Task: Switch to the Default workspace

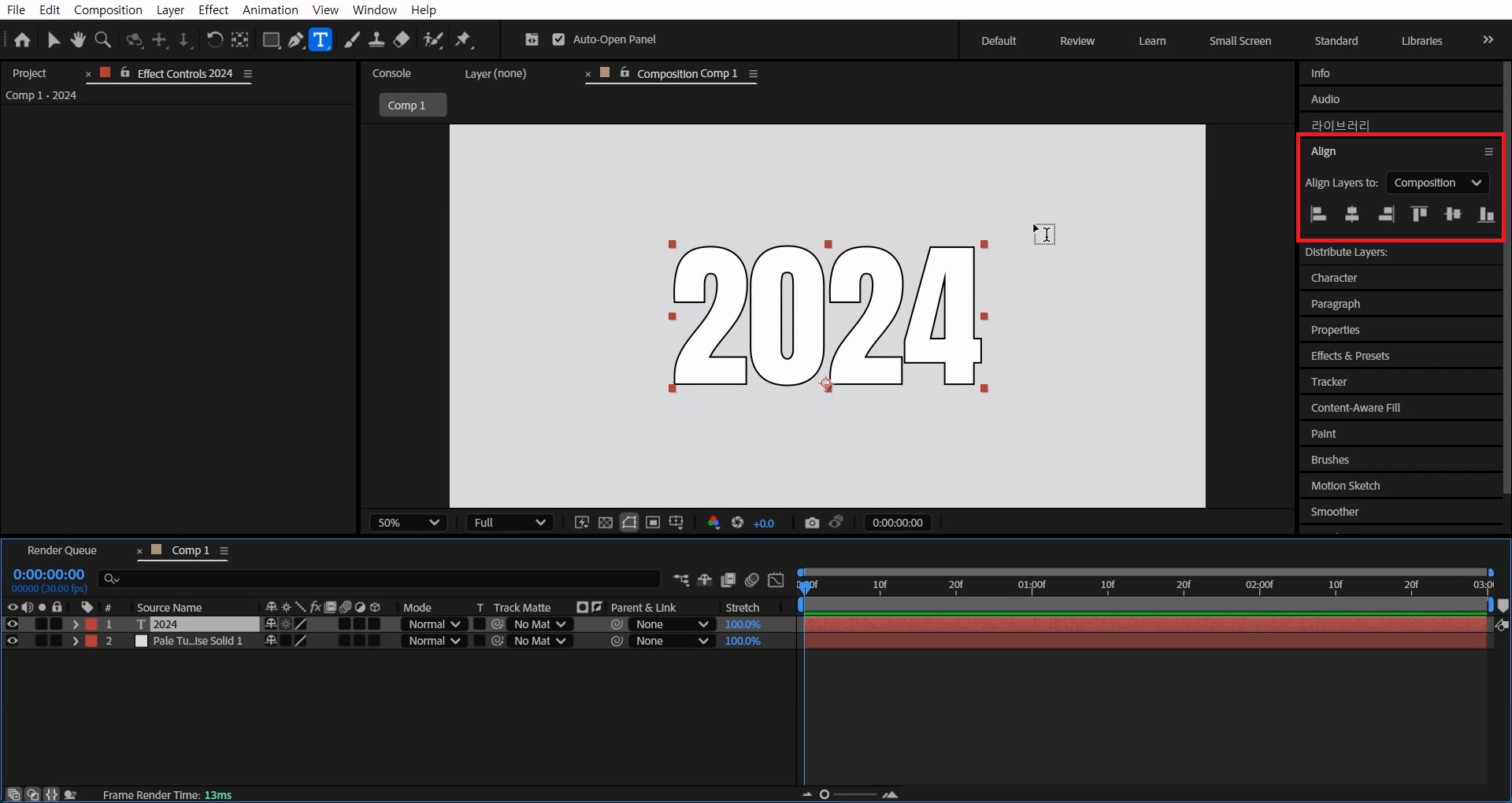Action: (999, 41)
